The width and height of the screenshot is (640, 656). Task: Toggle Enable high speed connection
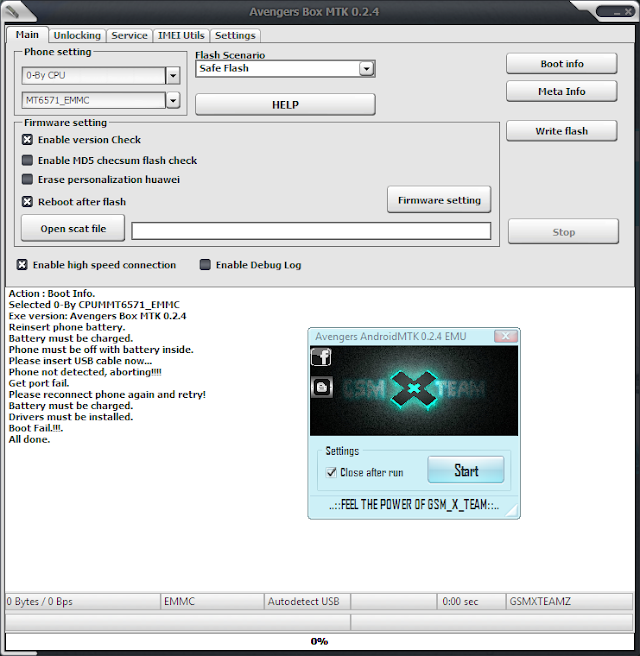22,265
